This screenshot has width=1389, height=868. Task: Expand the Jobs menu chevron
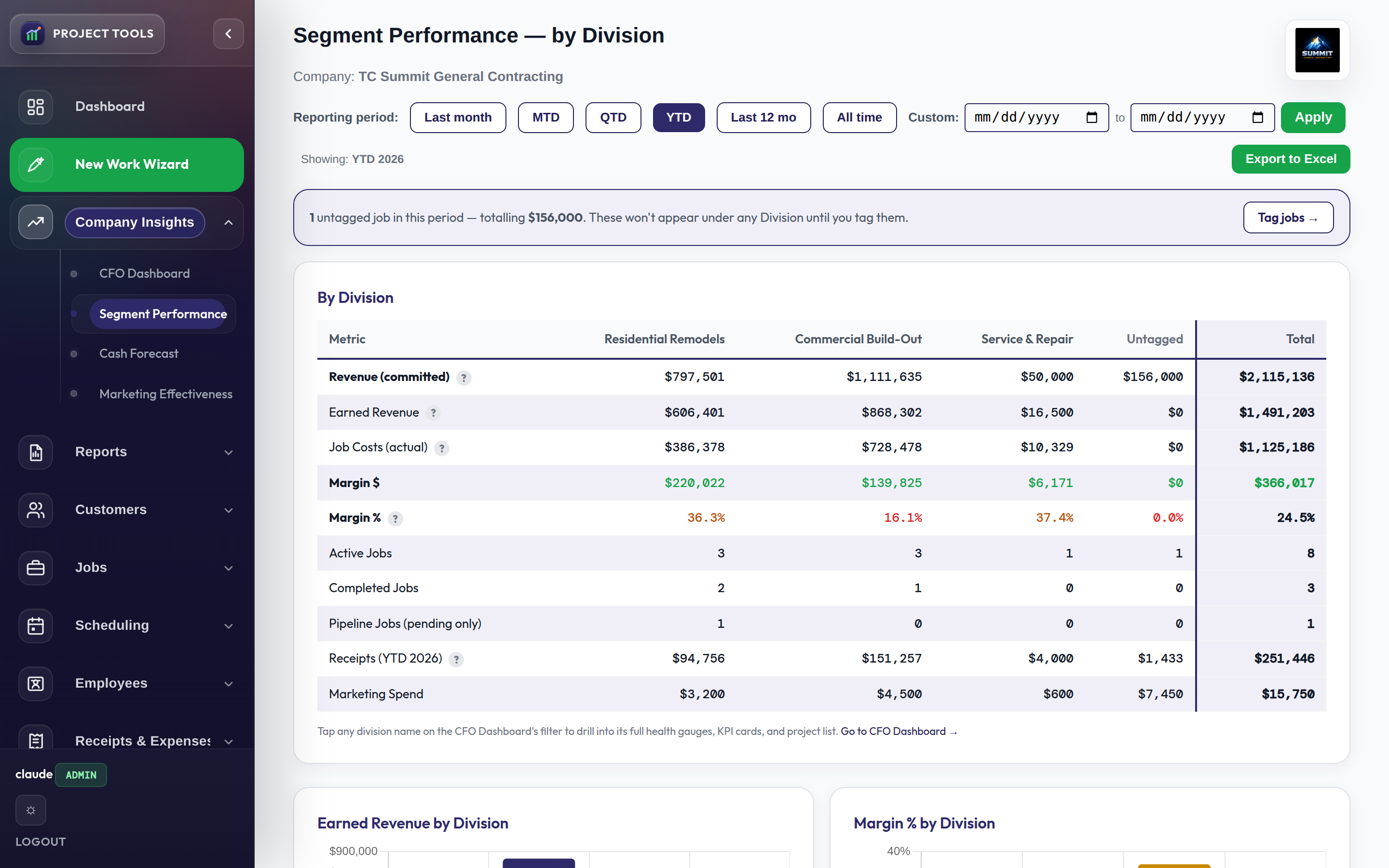[229, 569]
